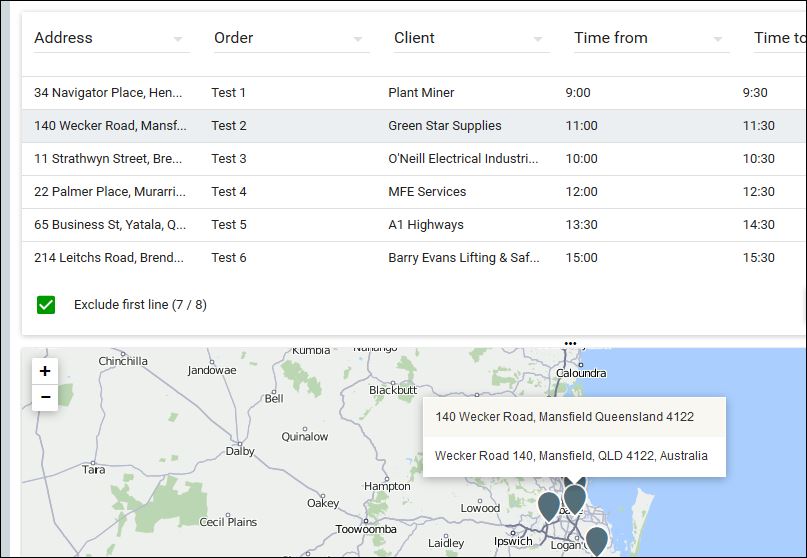Image resolution: width=807 pixels, height=558 pixels.
Task: Click the 11:00 time for Green Star Supplies
Action: point(581,126)
